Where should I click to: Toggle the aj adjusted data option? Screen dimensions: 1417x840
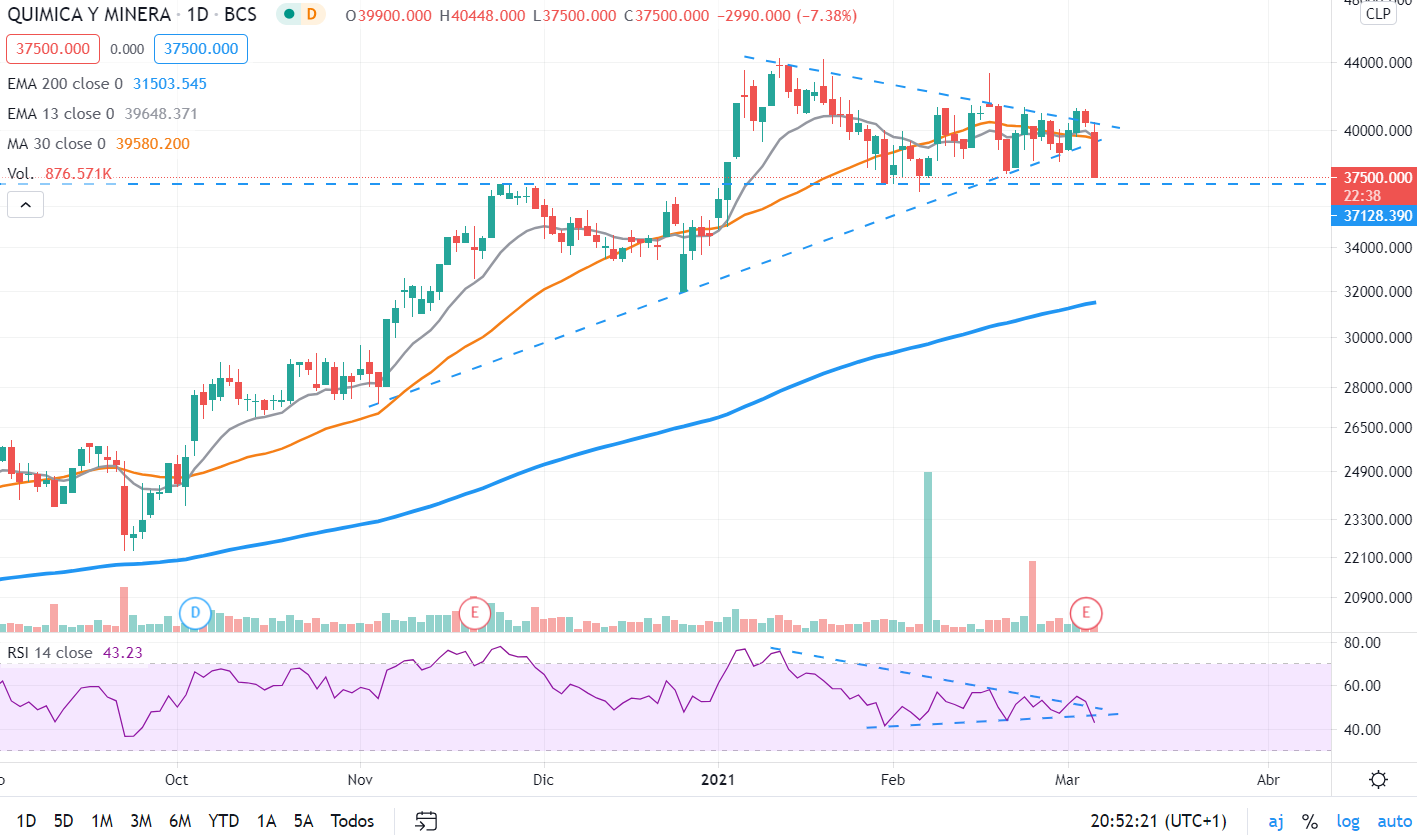pyautogui.click(x=1276, y=821)
